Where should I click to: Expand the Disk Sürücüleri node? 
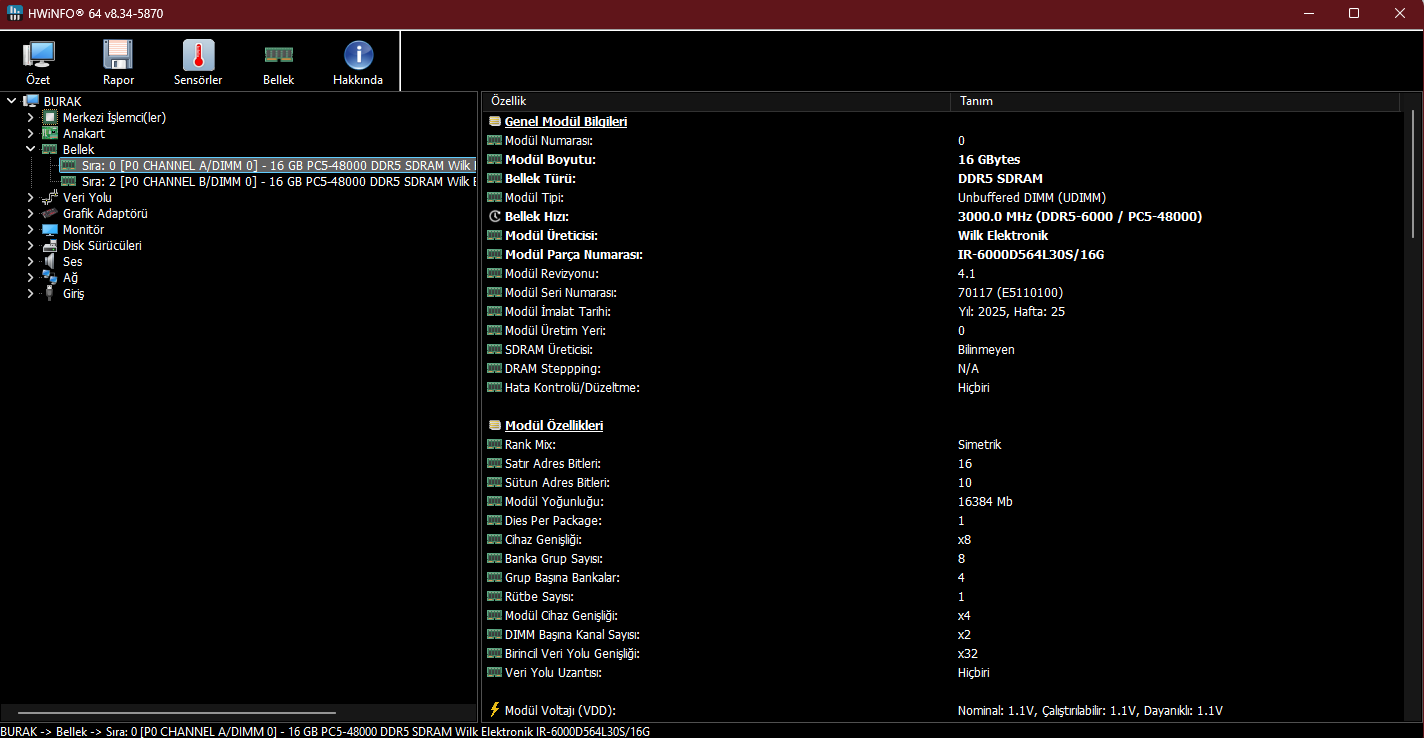30,245
